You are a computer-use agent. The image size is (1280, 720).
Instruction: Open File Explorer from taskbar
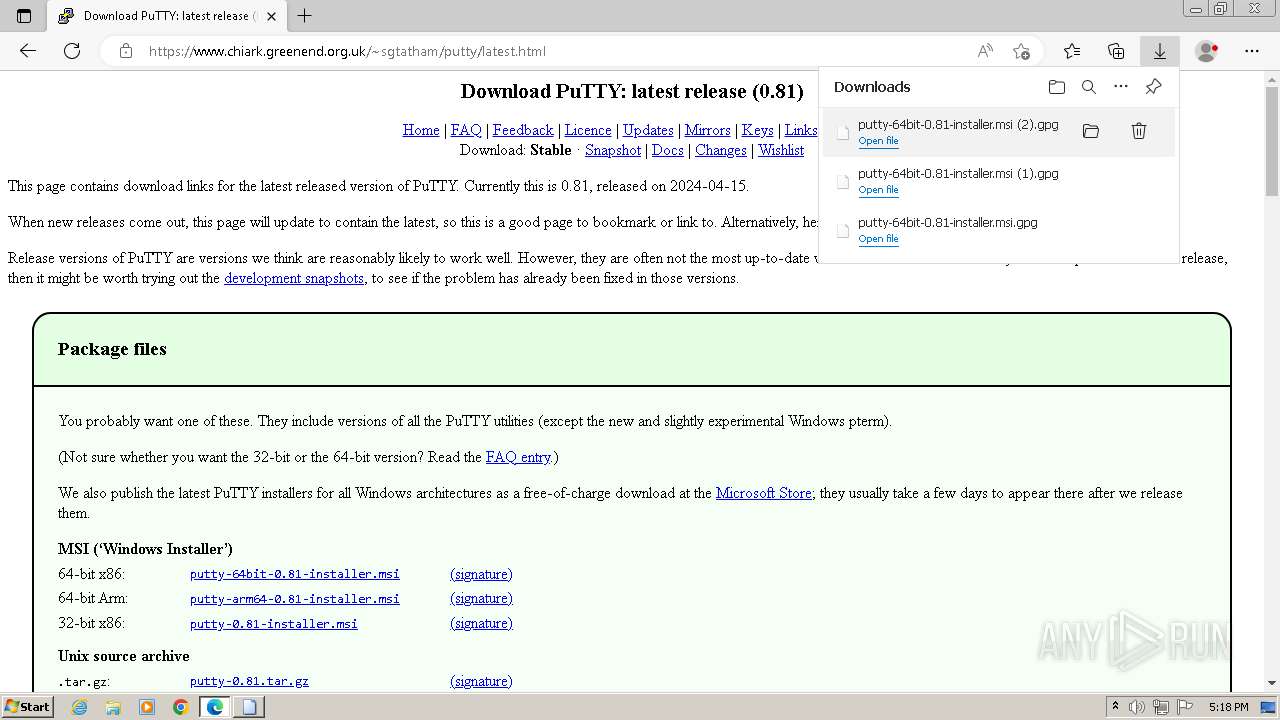tap(113, 707)
